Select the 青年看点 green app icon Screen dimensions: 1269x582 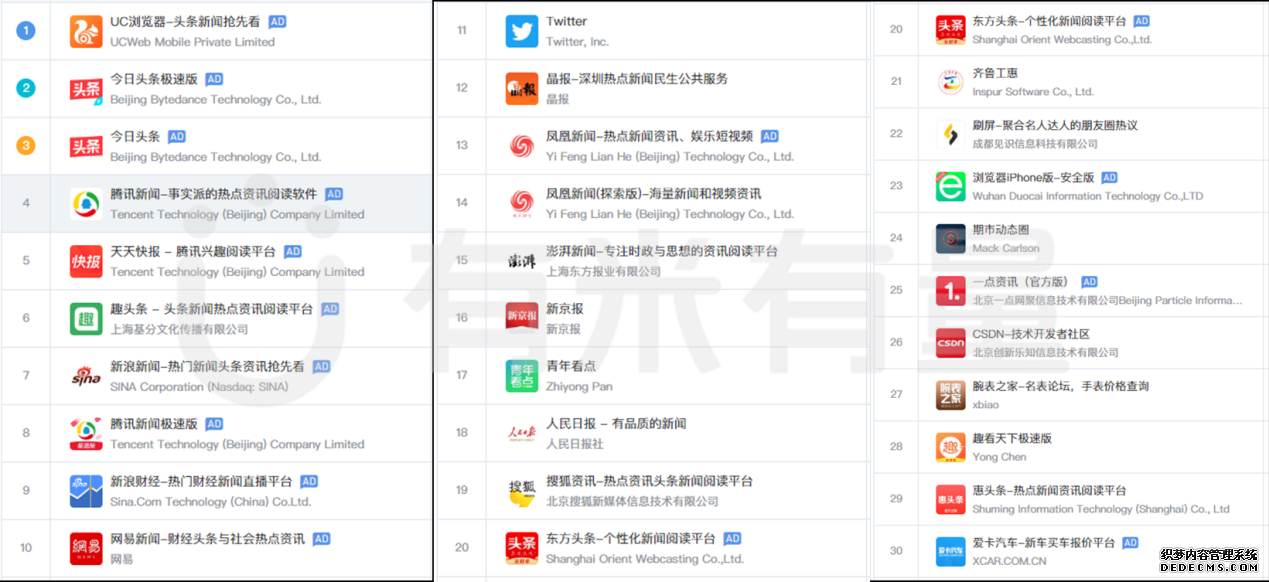[522, 376]
